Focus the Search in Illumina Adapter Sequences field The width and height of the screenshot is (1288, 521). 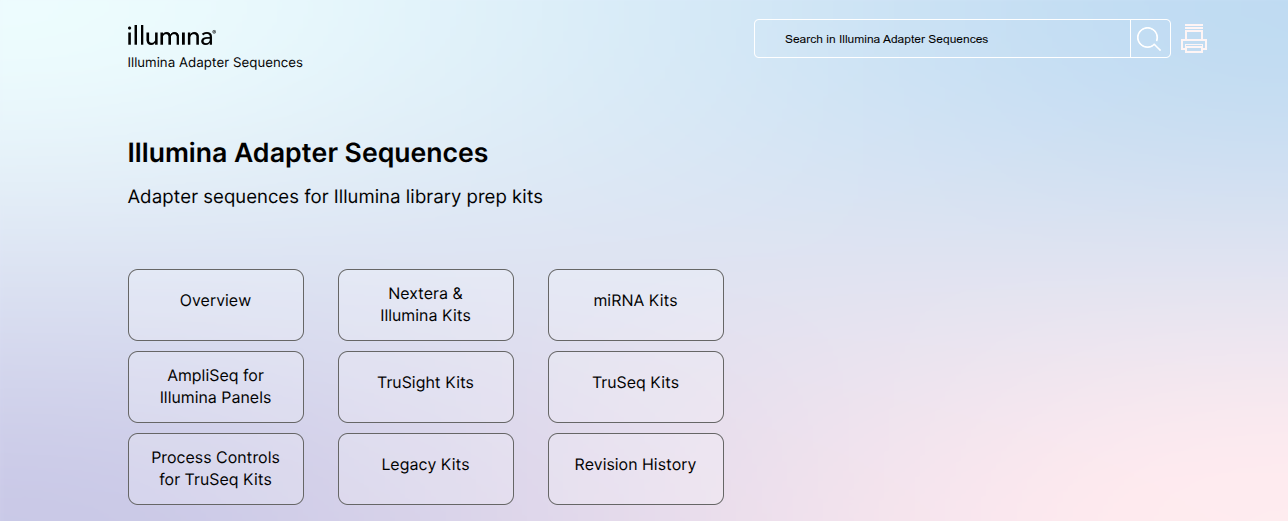coord(941,39)
